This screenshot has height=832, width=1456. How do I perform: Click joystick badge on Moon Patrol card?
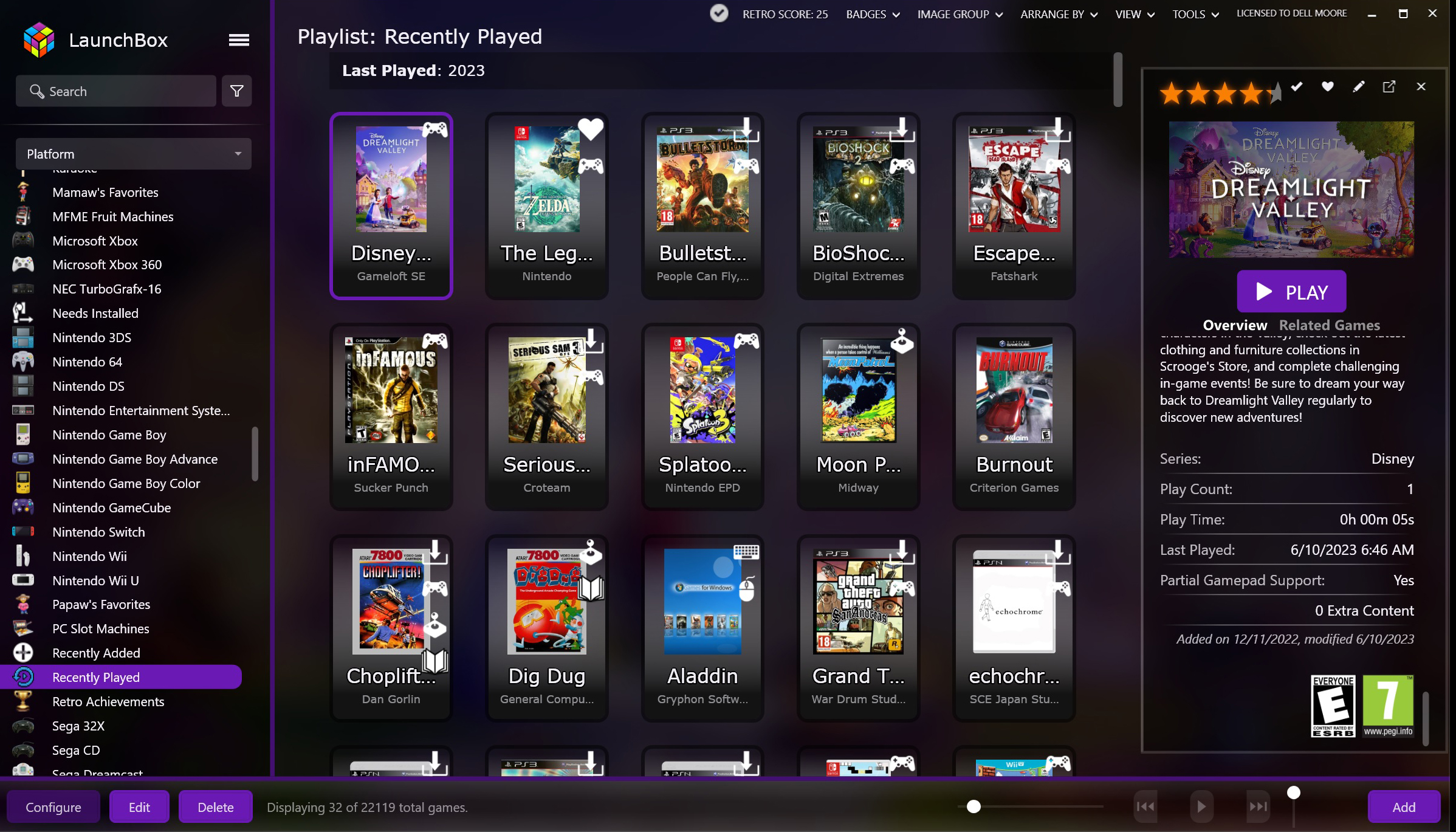[x=902, y=341]
